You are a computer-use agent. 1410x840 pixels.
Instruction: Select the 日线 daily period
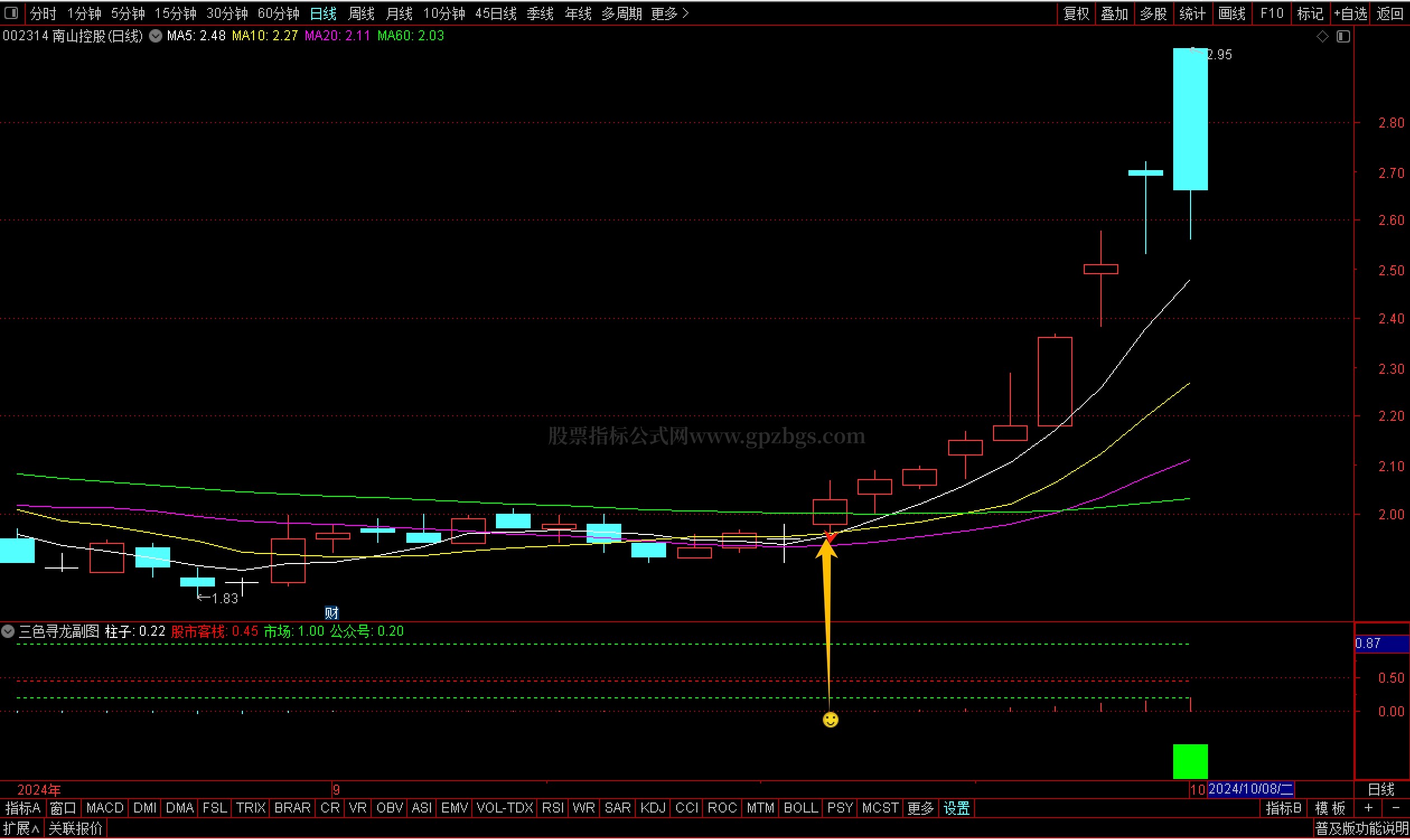point(323,13)
